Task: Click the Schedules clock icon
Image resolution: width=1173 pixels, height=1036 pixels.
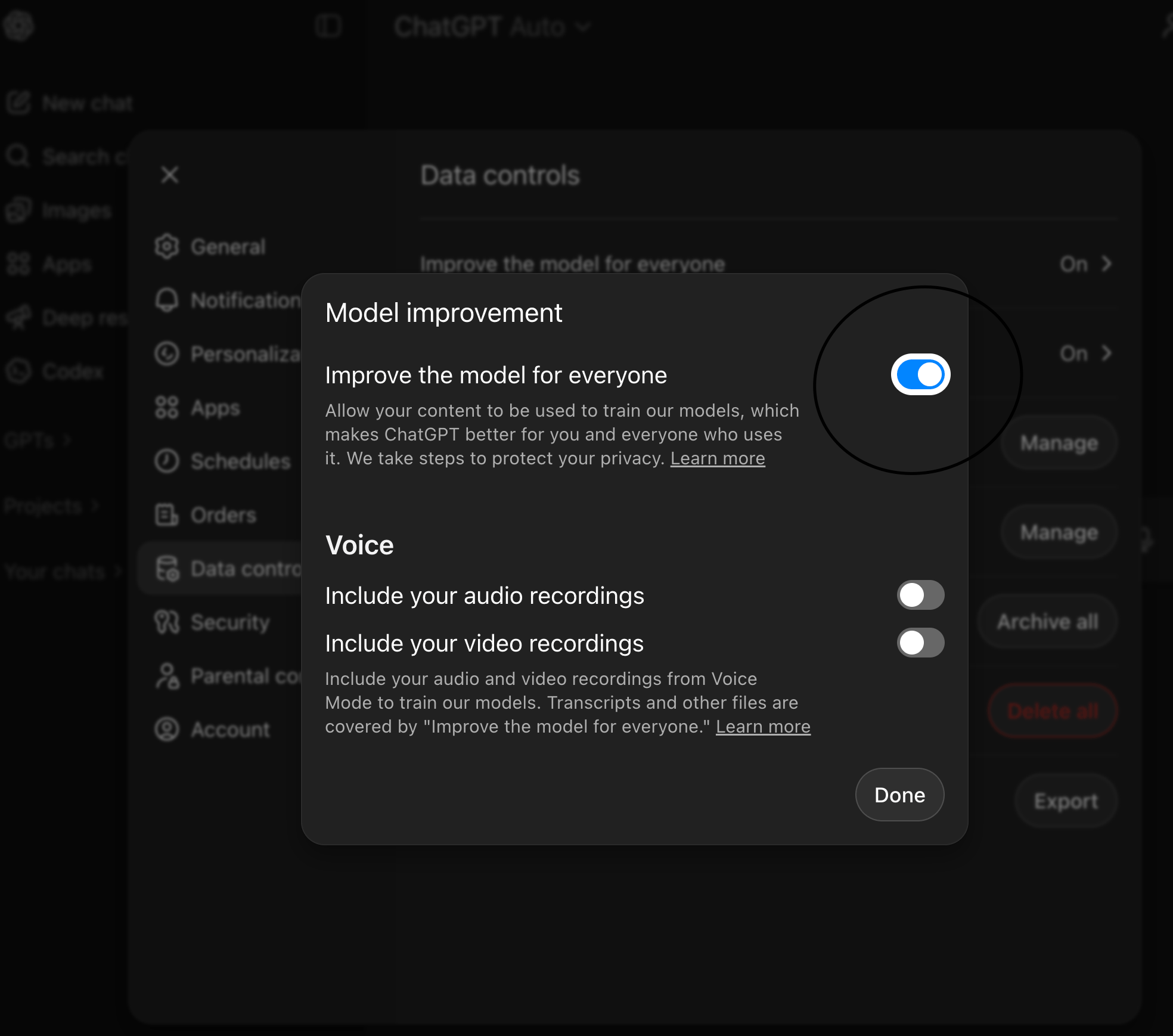Action: click(x=167, y=461)
